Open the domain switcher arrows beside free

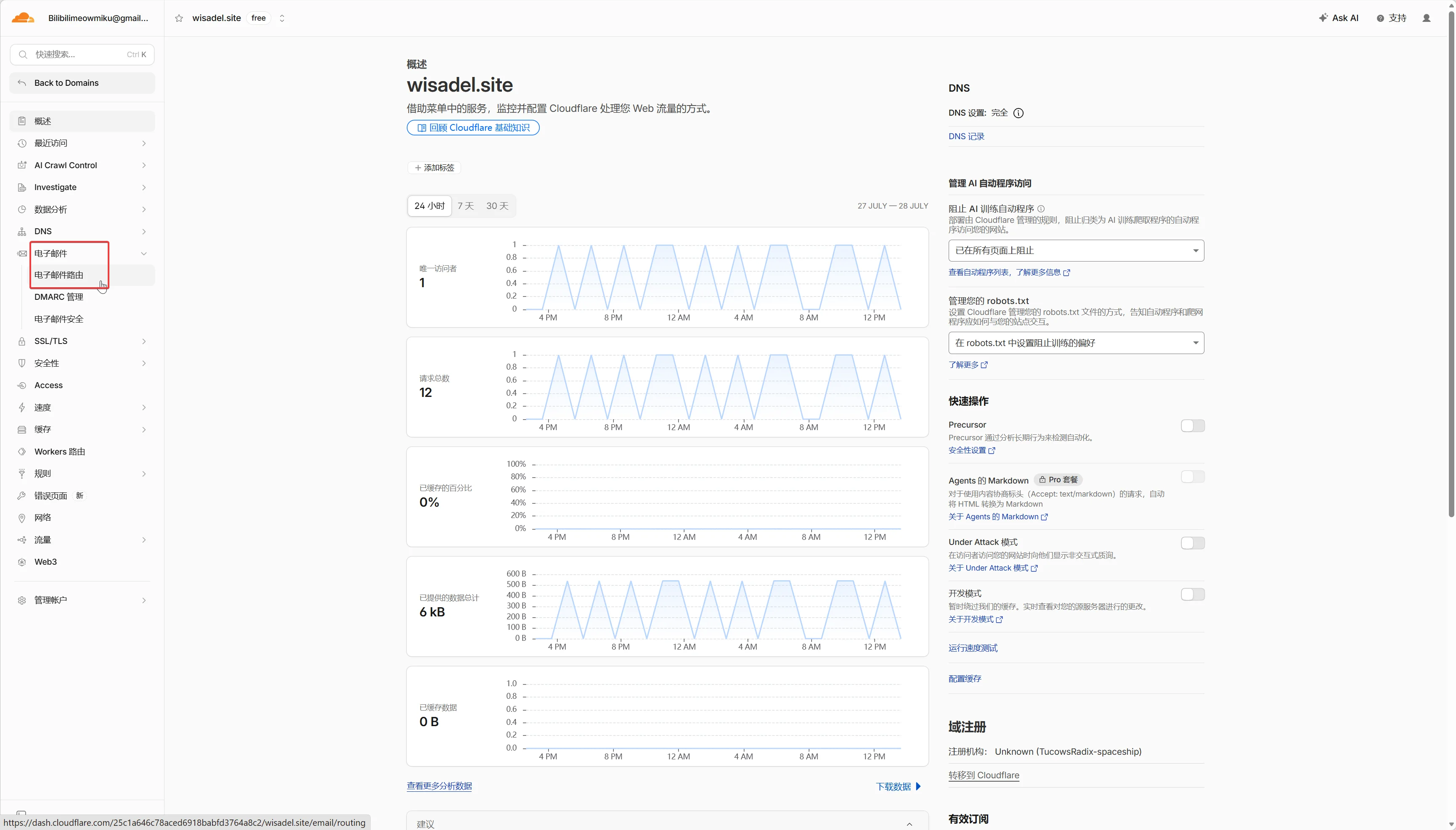[x=282, y=18]
